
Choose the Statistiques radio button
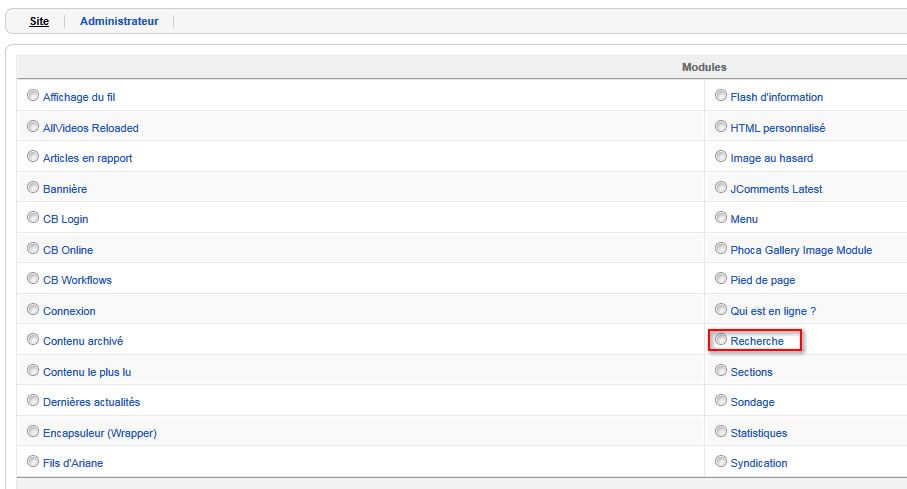coord(721,432)
